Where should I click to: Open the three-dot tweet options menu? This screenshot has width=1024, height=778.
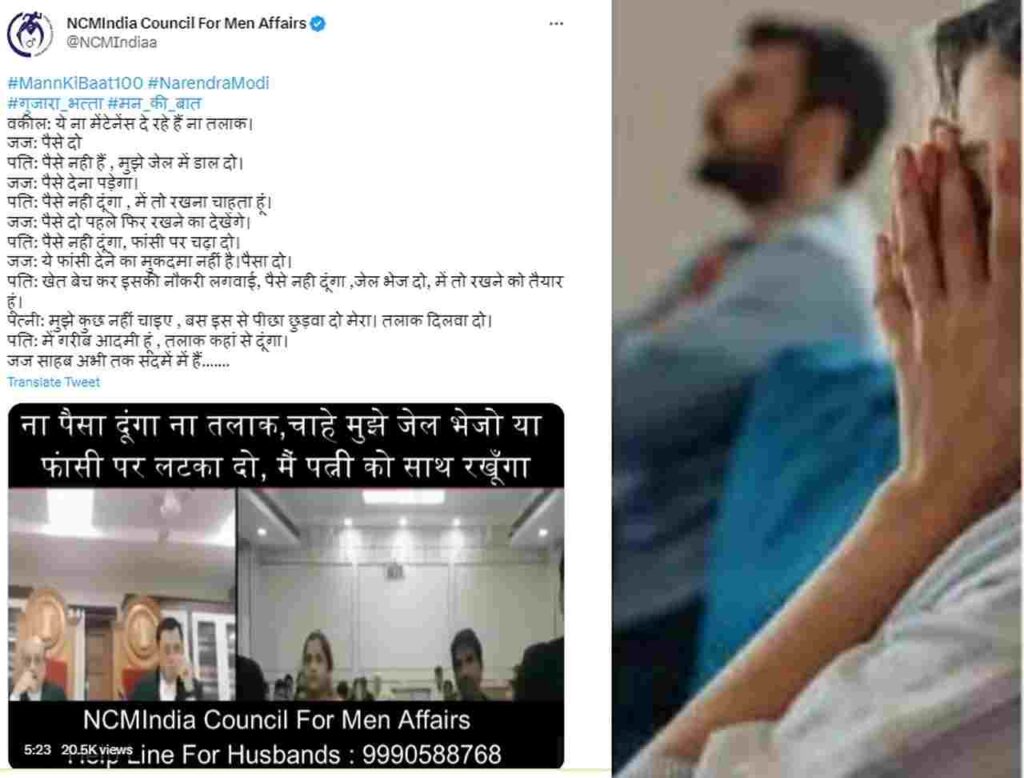(x=556, y=24)
